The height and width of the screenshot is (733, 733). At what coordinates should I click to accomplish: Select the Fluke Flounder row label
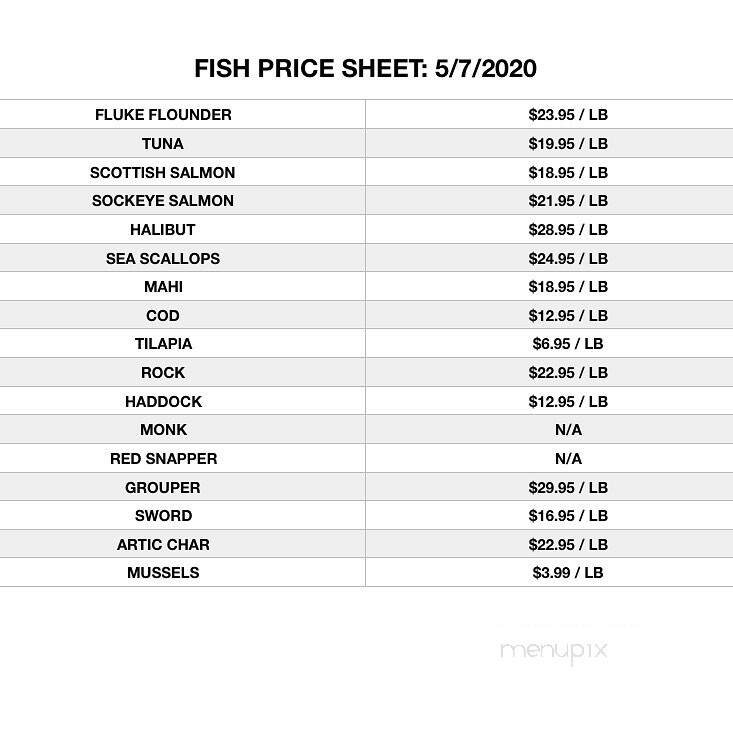pos(163,115)
